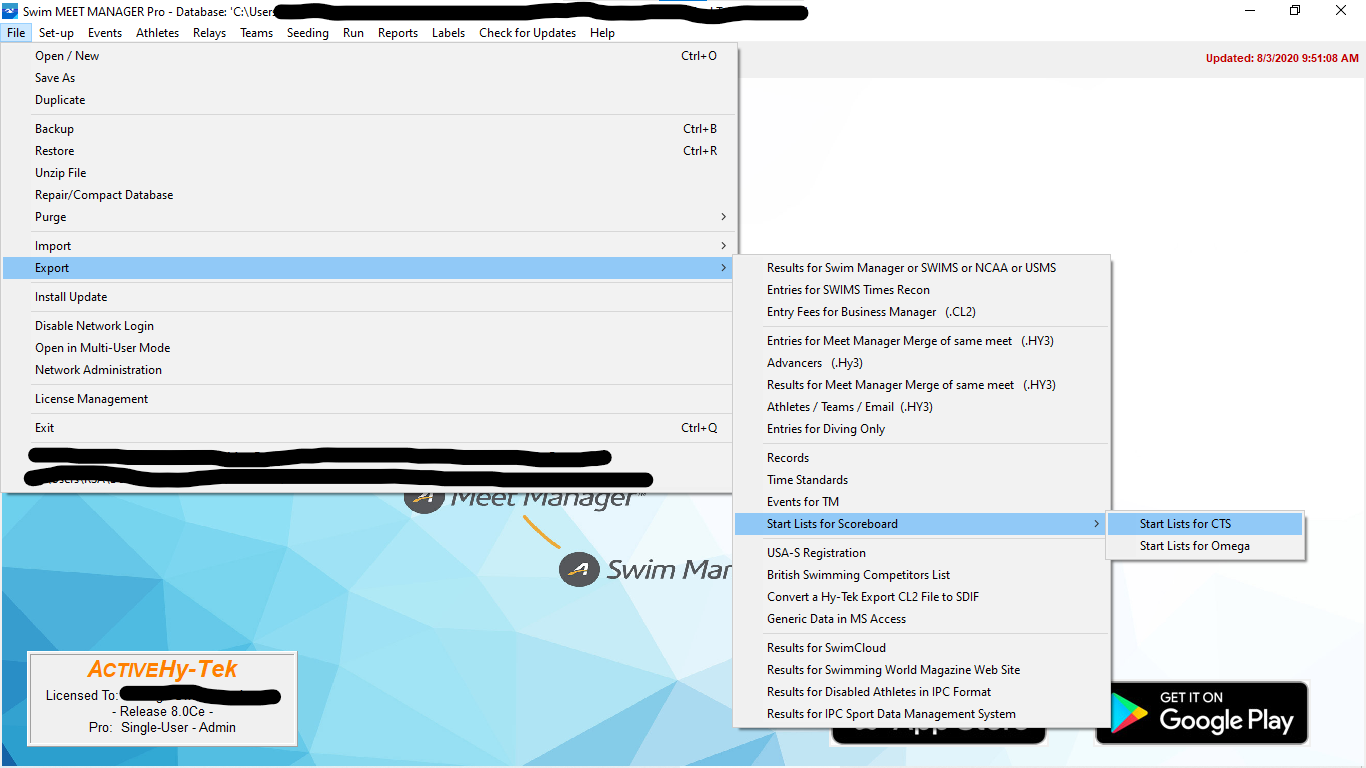Image resolution: width=1366 pixels, height=768 pixels.
Task: Open Network Administration
Action: click(369, 370)
